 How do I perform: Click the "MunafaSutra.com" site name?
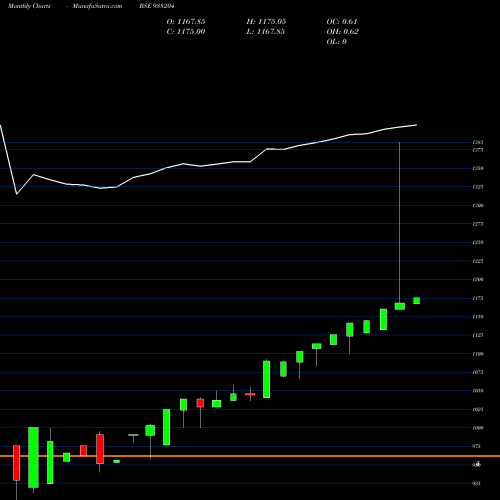(97, 6)
